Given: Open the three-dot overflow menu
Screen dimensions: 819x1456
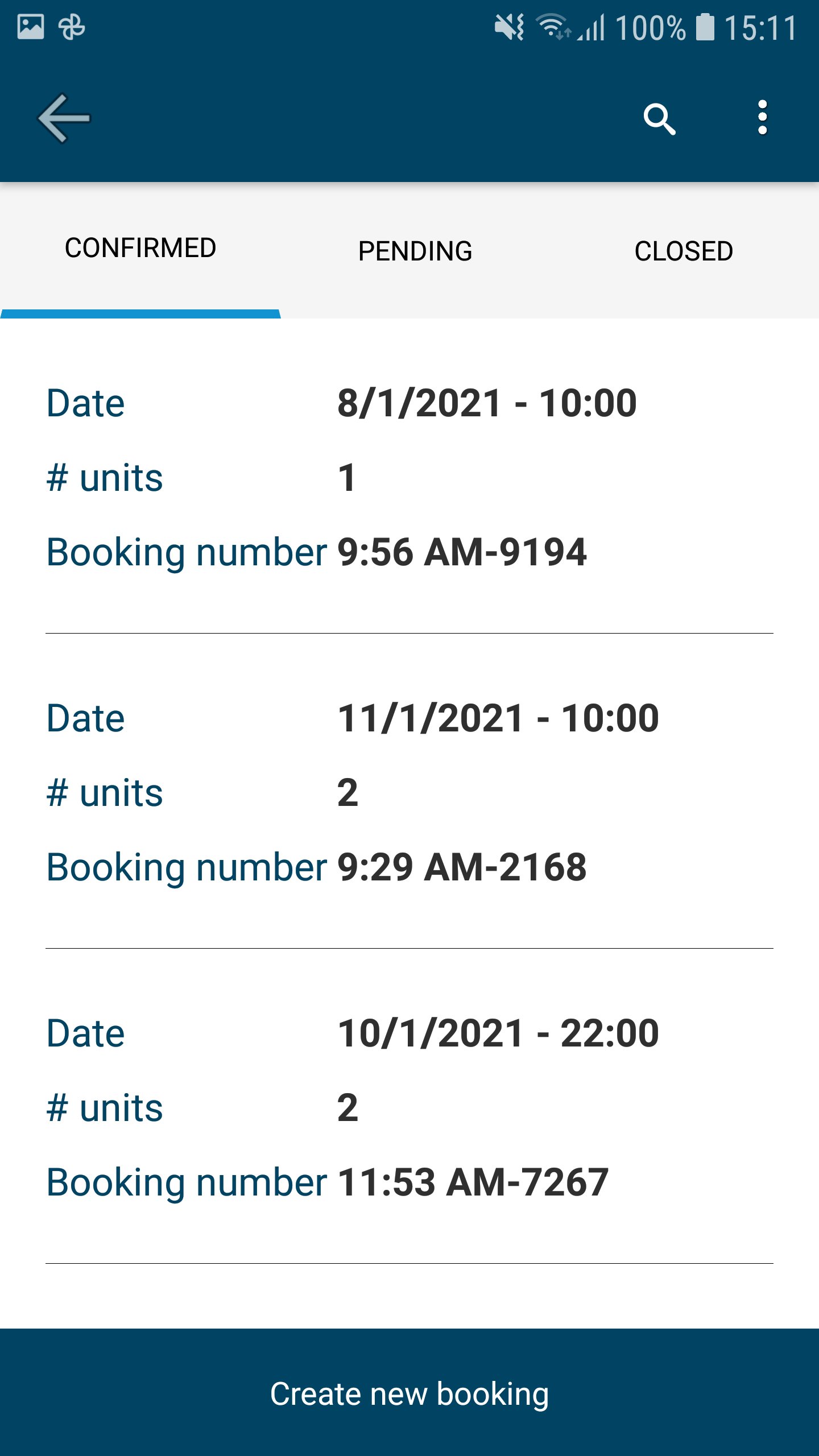Looking at the screenshot, I should (762, 118).
